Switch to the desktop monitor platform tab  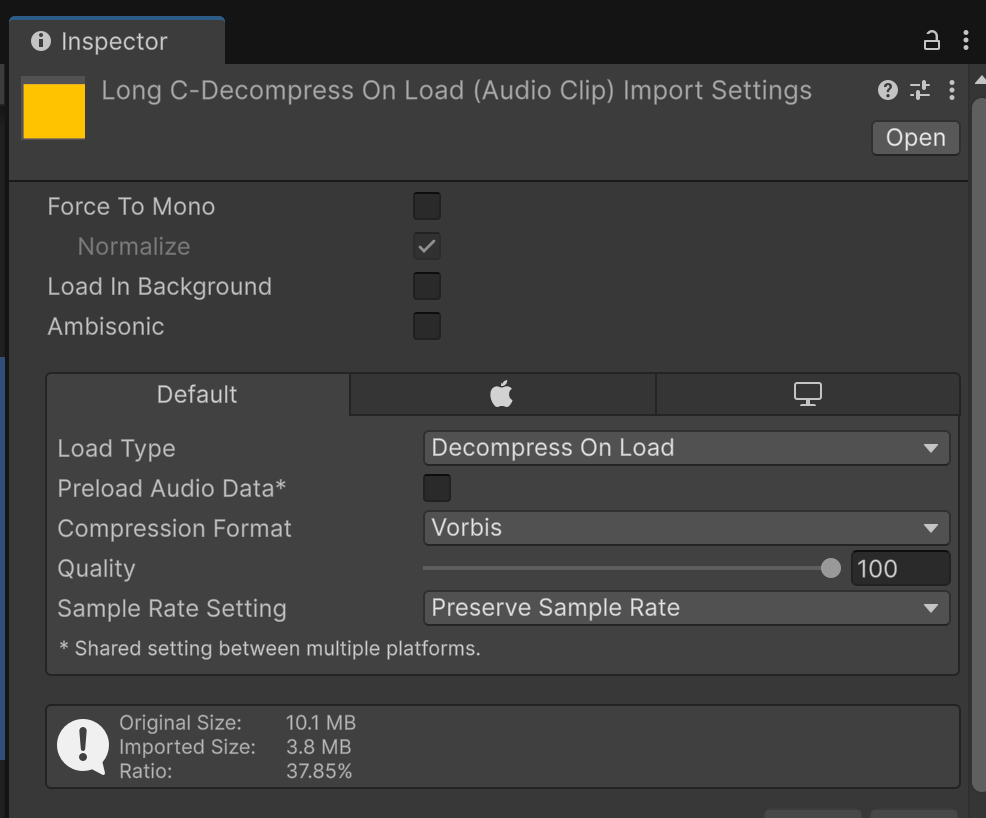(807, 395)
